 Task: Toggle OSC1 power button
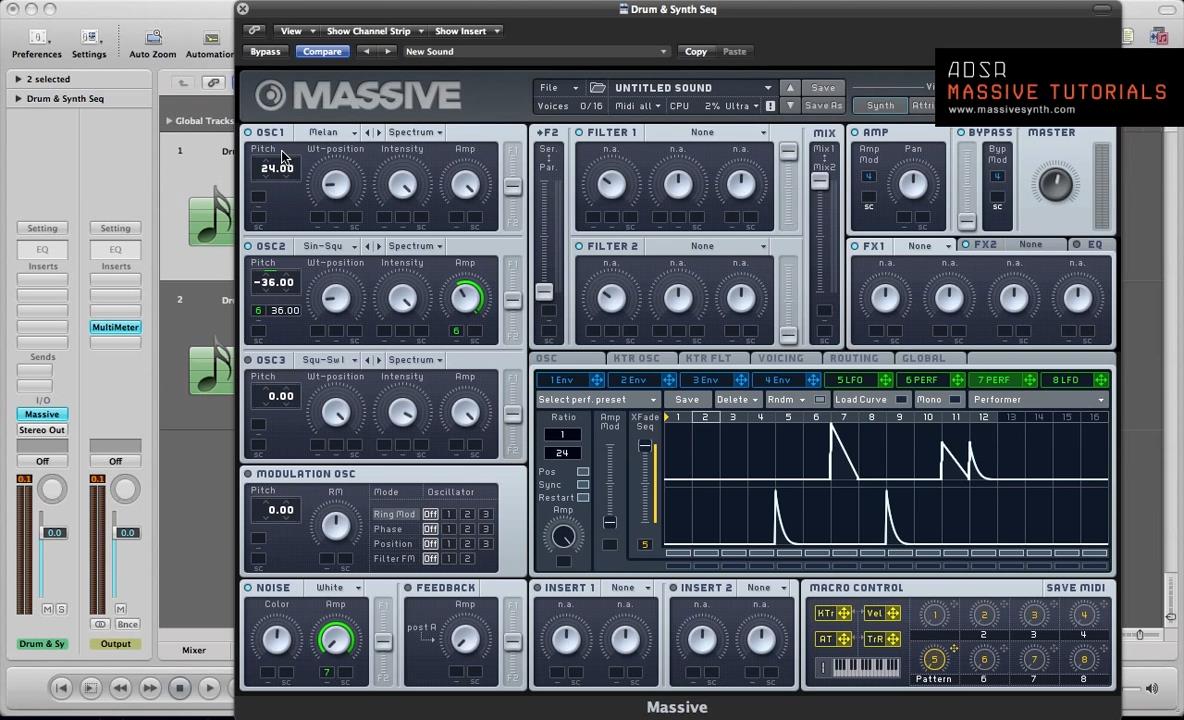coord(248,132)
